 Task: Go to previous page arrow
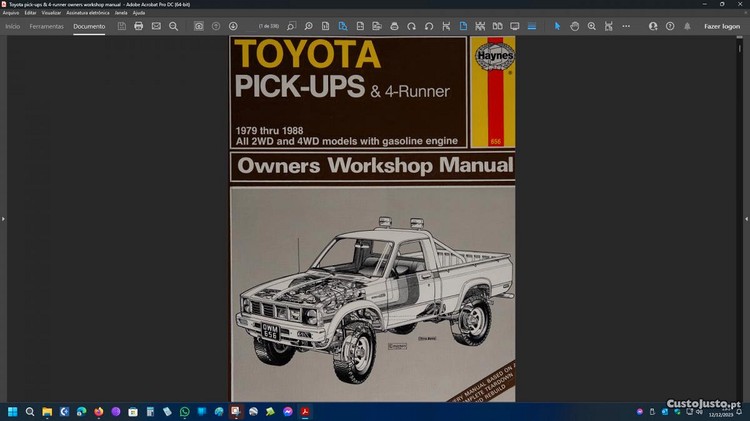(x=216, y=26)
